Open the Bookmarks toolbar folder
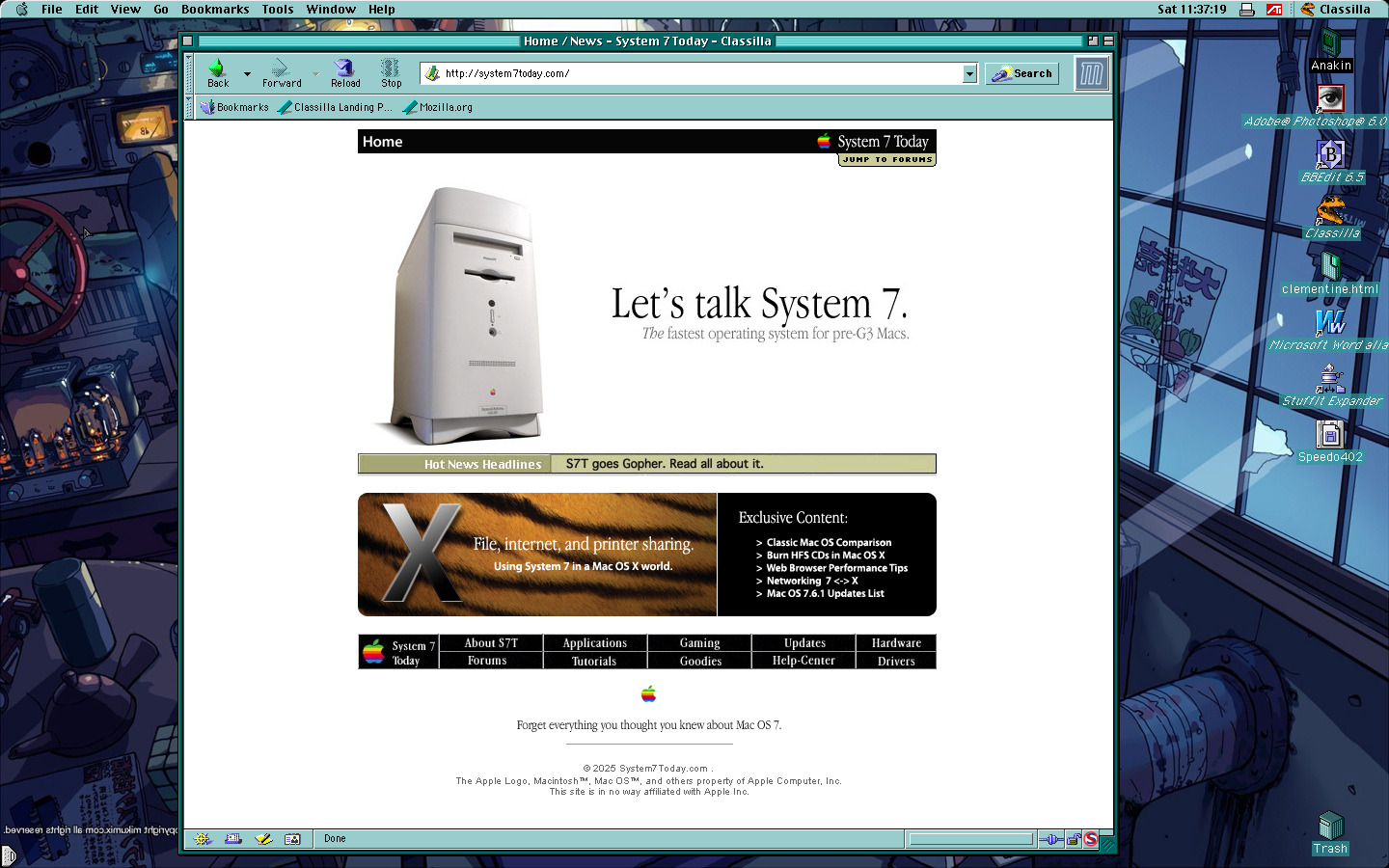1389x868 pixels. (x=234, y=107)
